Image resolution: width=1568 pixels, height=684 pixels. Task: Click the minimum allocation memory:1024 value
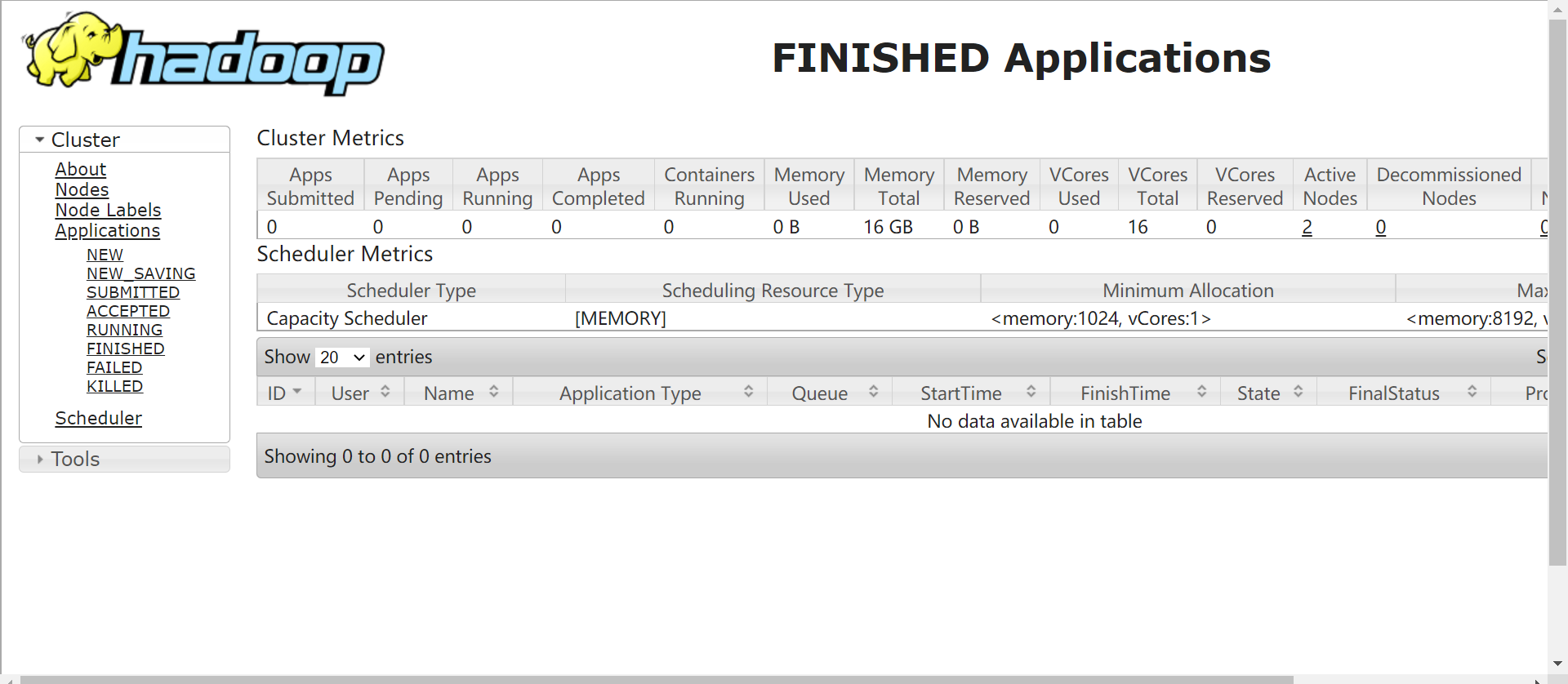click(1101, 318)
